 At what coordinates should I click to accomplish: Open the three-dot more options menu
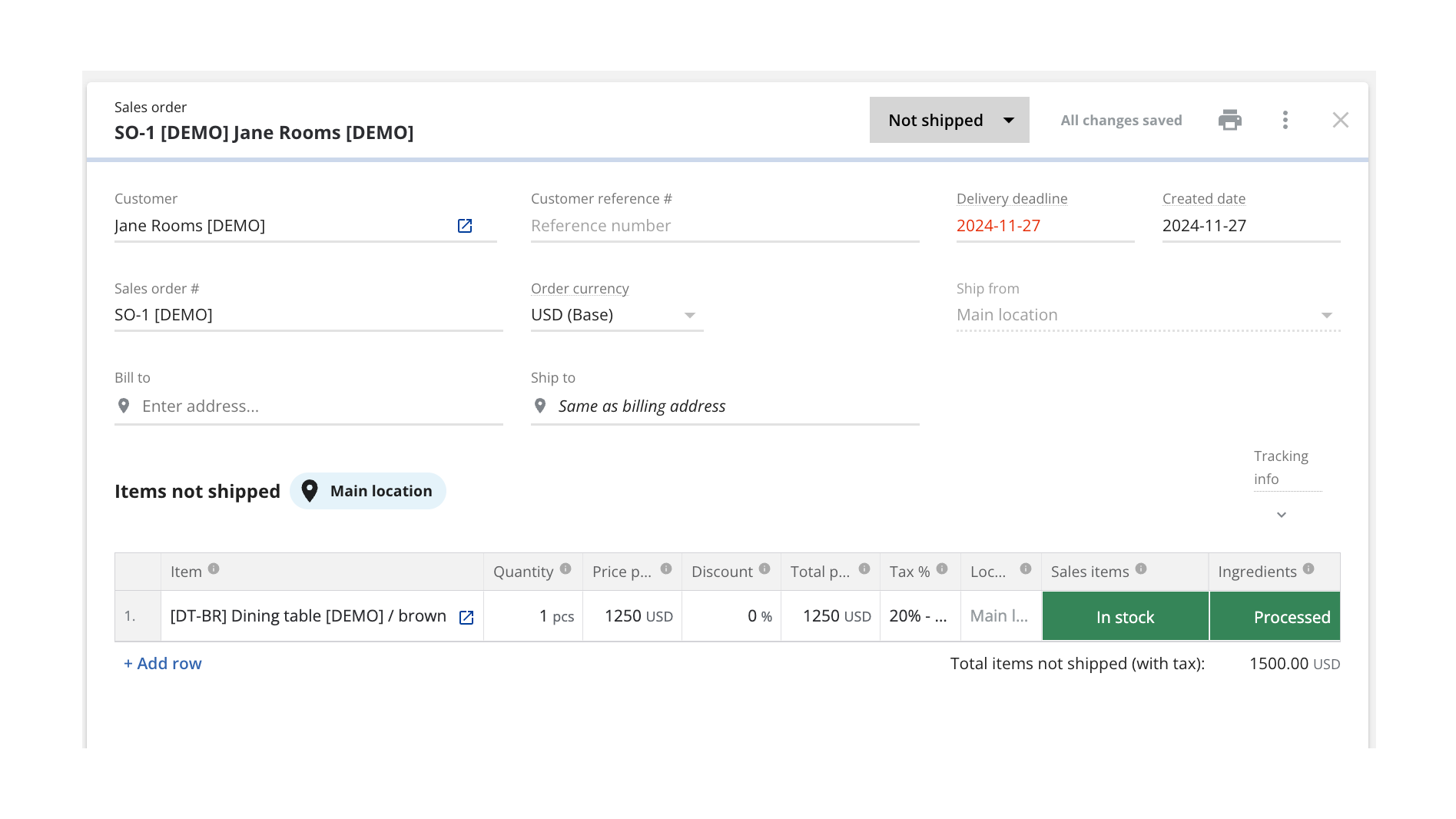pyautogui.click(x=1285, y=120)
